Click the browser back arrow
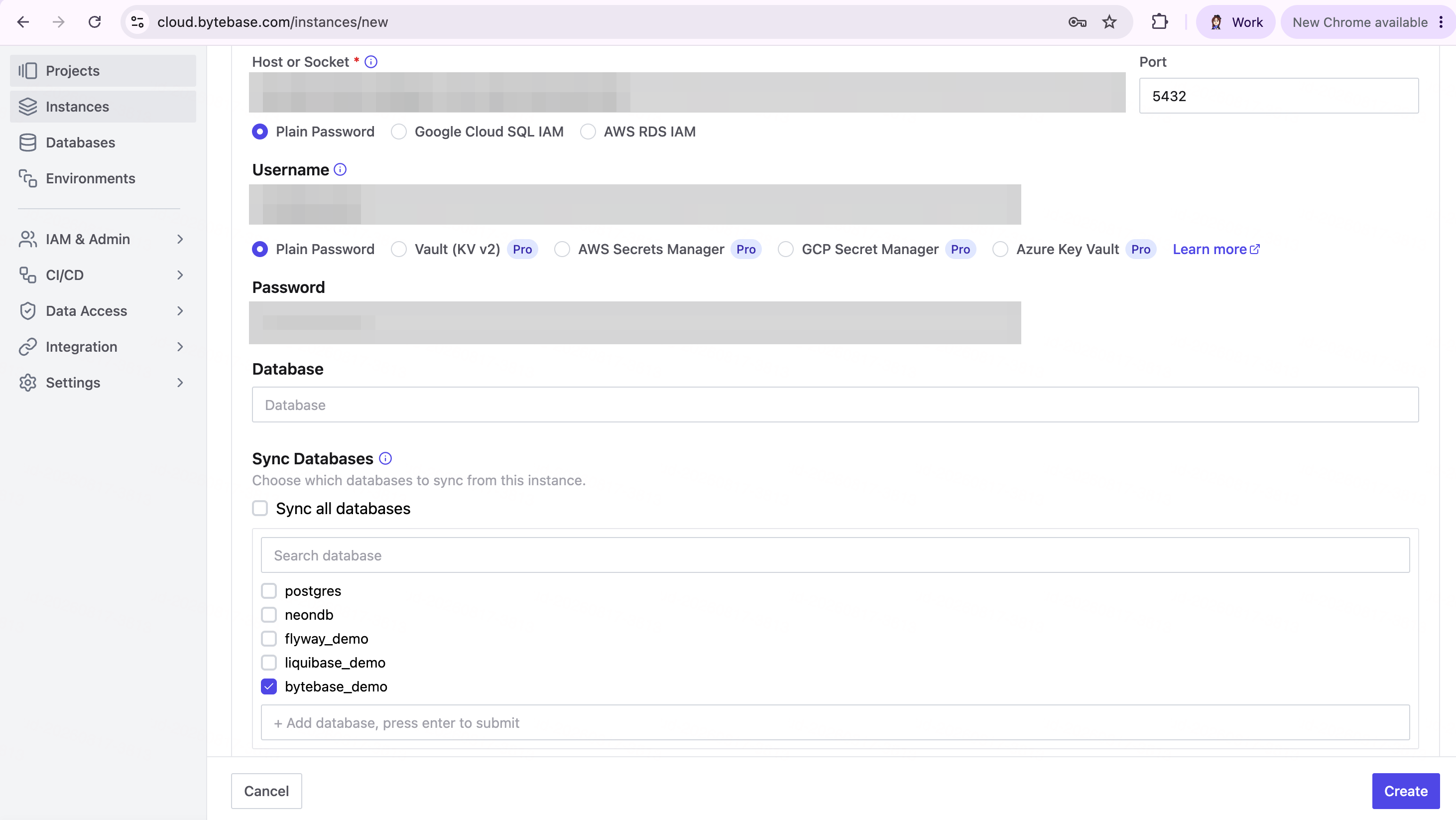Screen dimensions: 1456x820 point(23,22)
